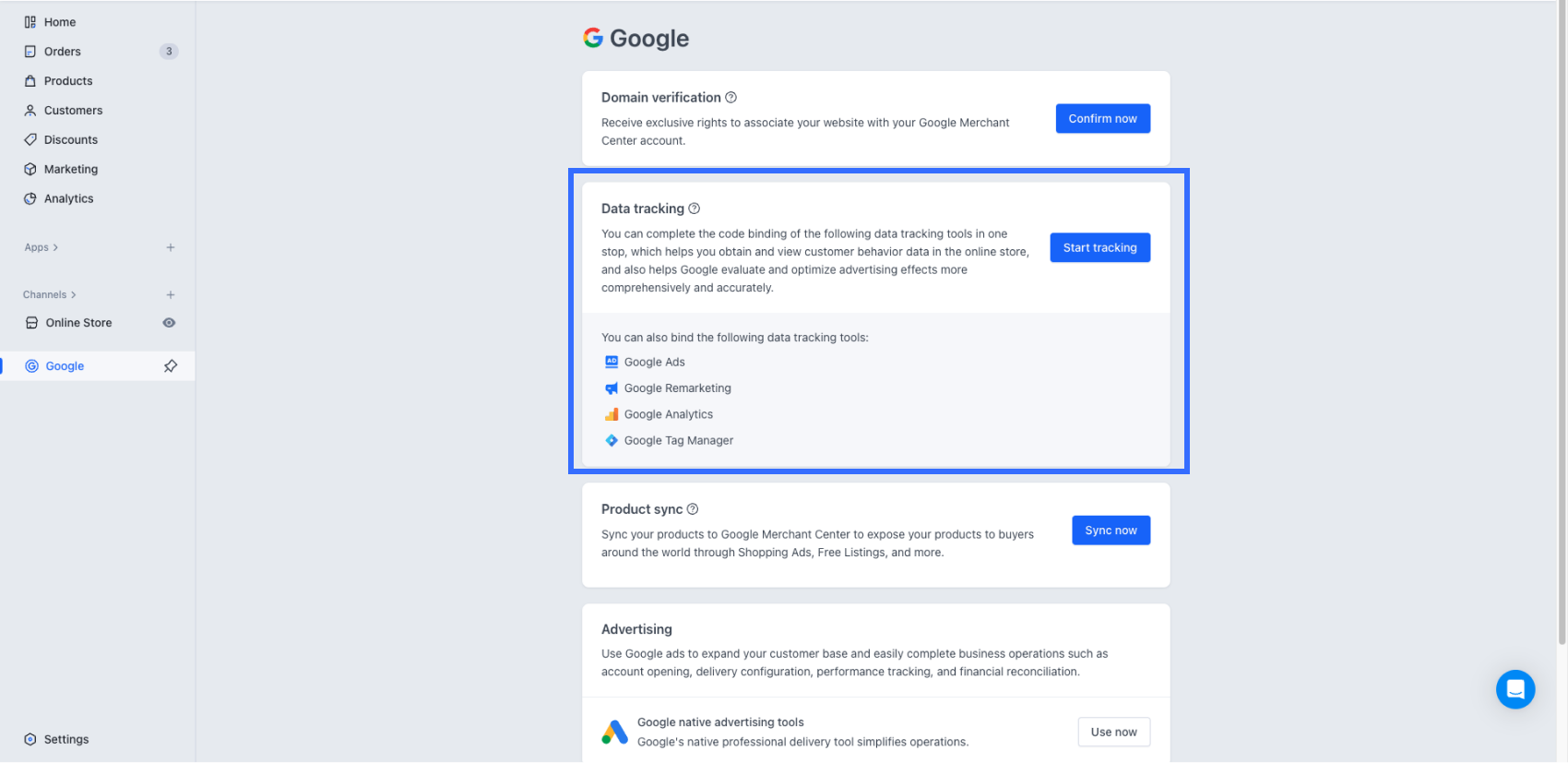Screen dimensions: 1568x763
Task: Go to Analytics in the sidebar
Action: coord(68,198)
